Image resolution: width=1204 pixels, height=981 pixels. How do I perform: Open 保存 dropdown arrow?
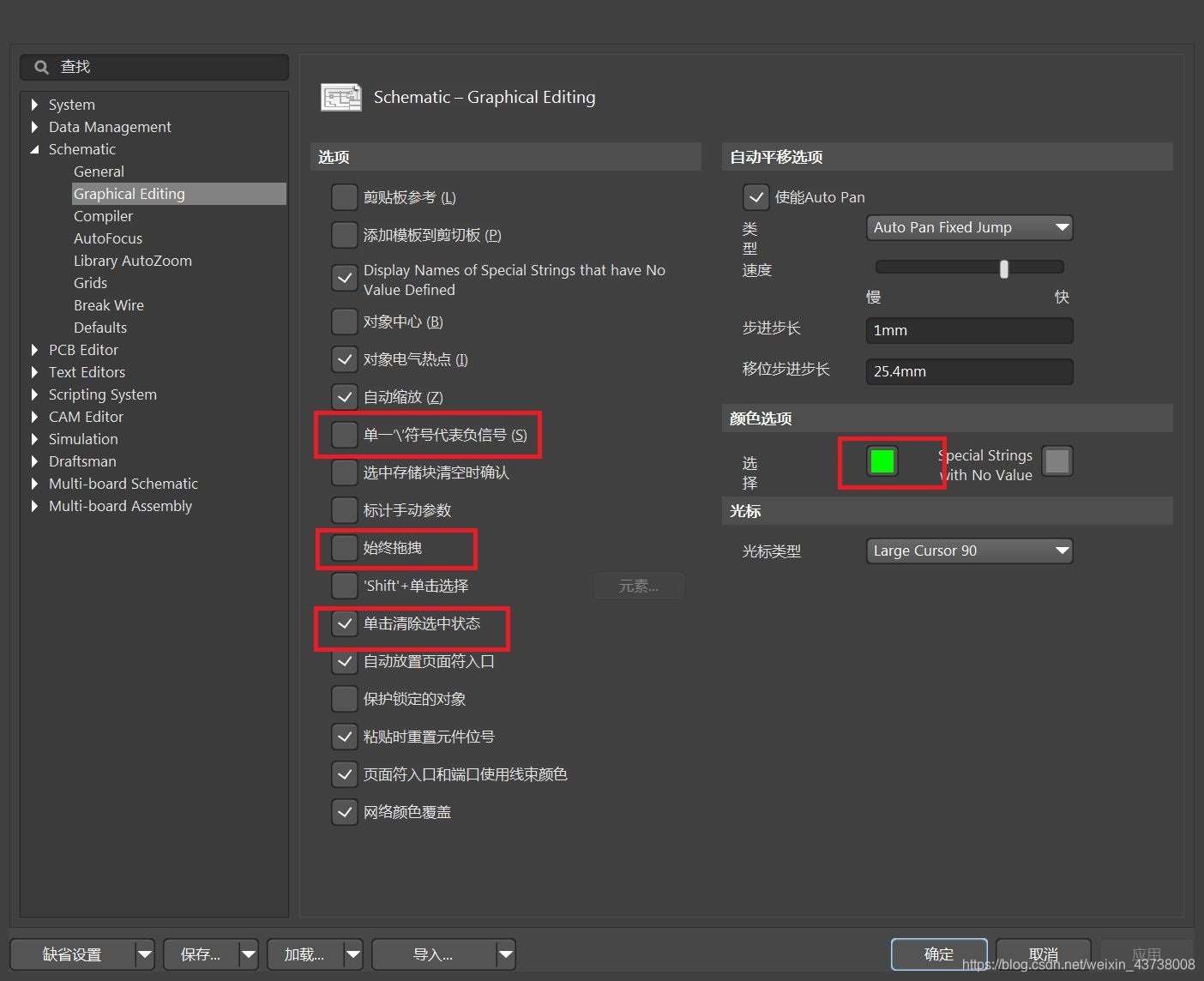249,954
